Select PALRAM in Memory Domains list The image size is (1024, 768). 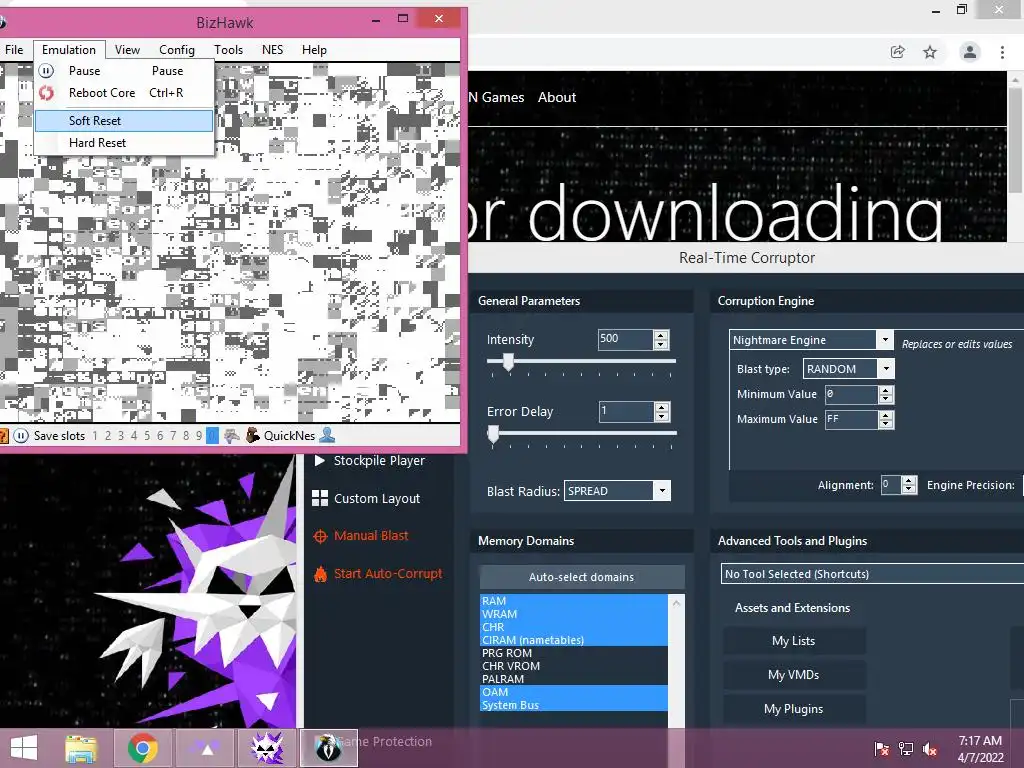coord(574,679)
